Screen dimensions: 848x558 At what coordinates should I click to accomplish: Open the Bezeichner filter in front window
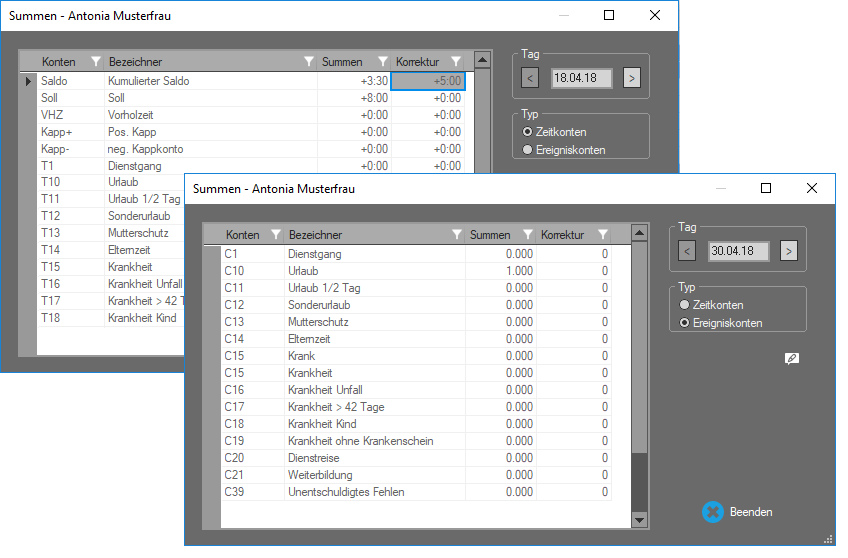click(456, 235)
